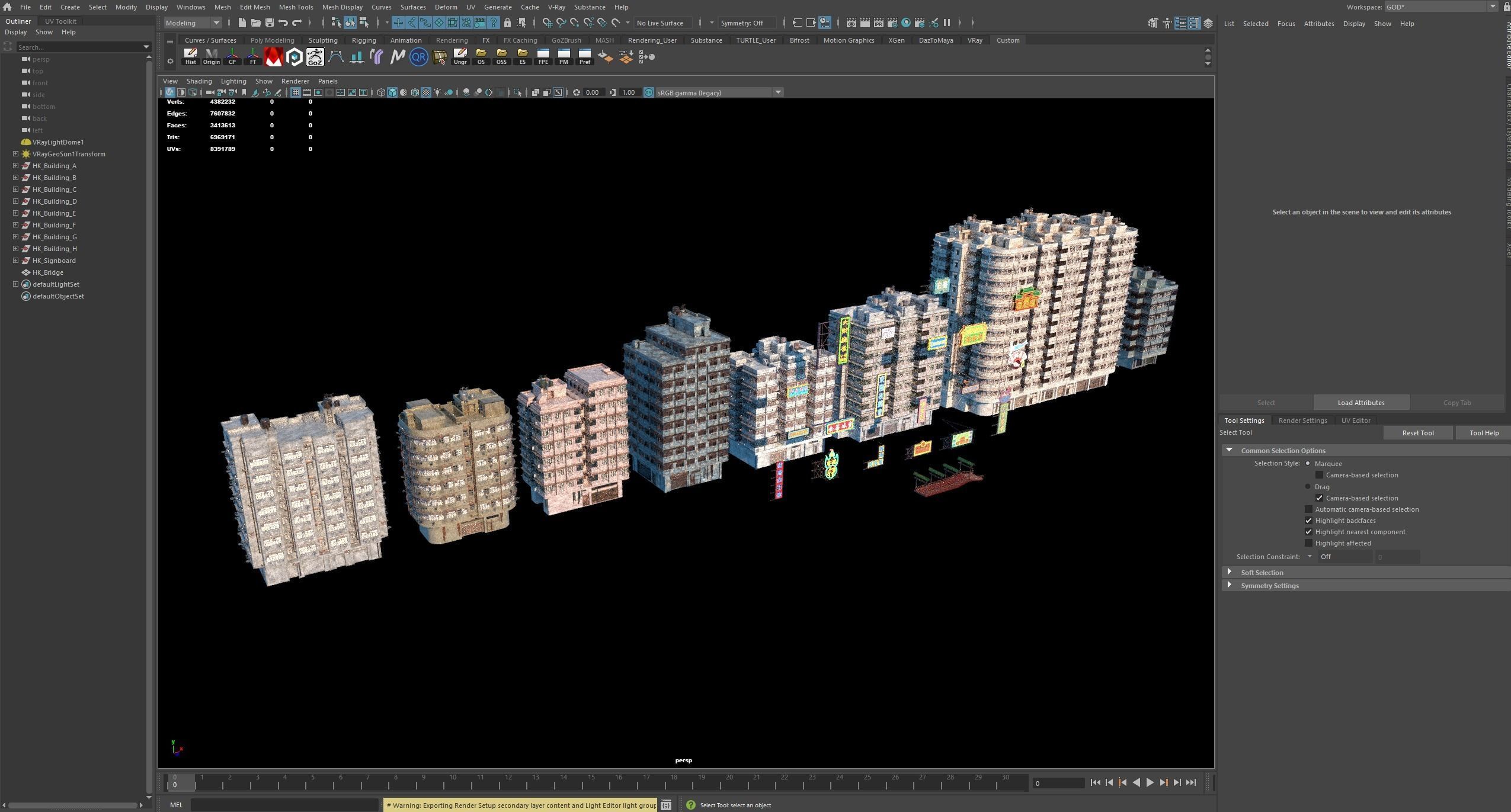1511x812 pixels.
Task: Click the Redo arrow icon
Action: click(x=297, y=23)
